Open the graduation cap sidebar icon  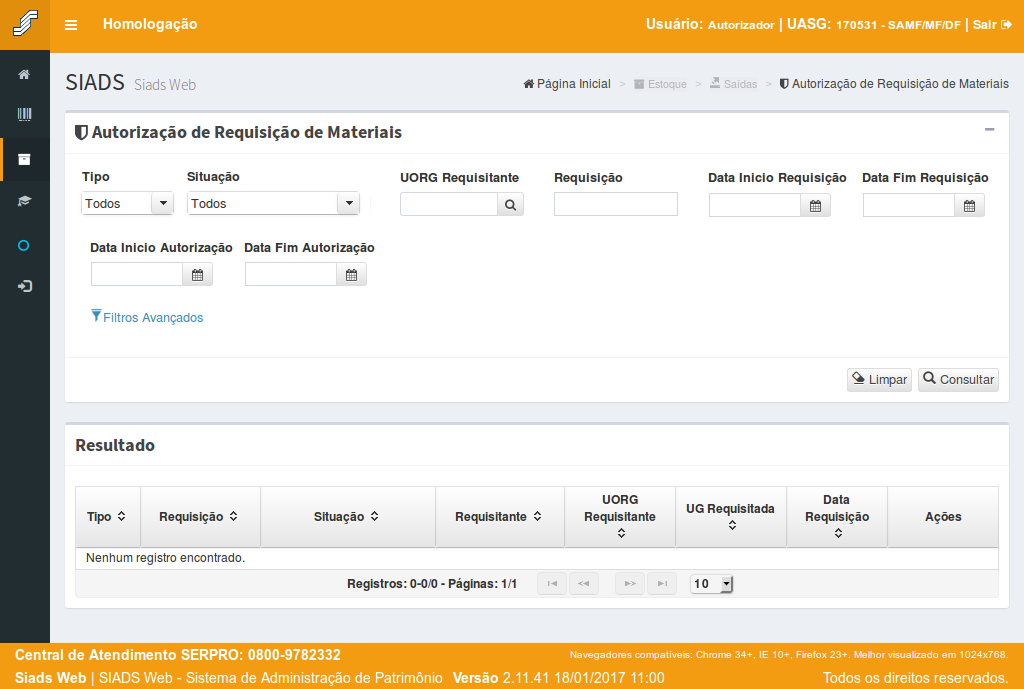24,200
